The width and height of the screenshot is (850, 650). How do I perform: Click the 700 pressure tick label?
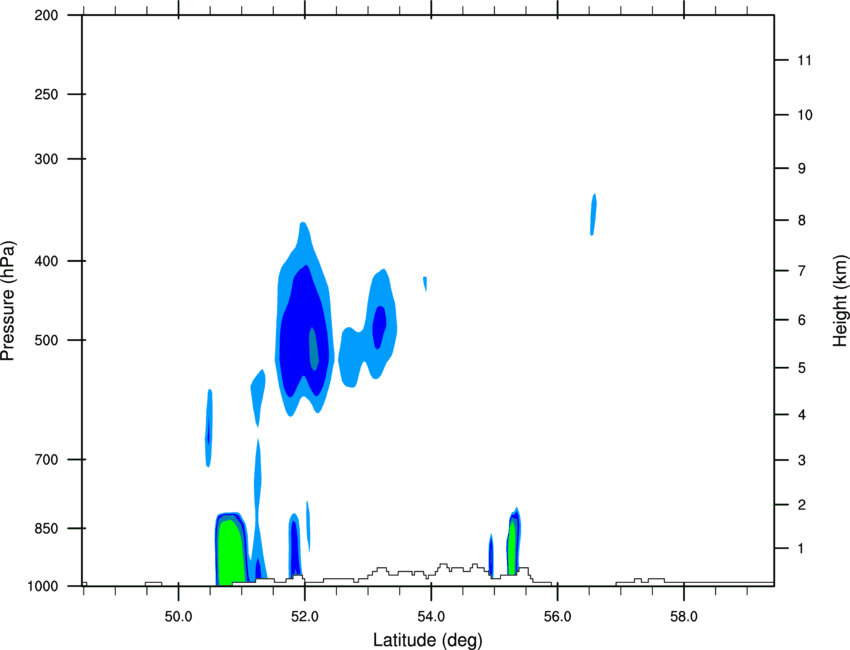pyautogui.click(x=46, y=459)
